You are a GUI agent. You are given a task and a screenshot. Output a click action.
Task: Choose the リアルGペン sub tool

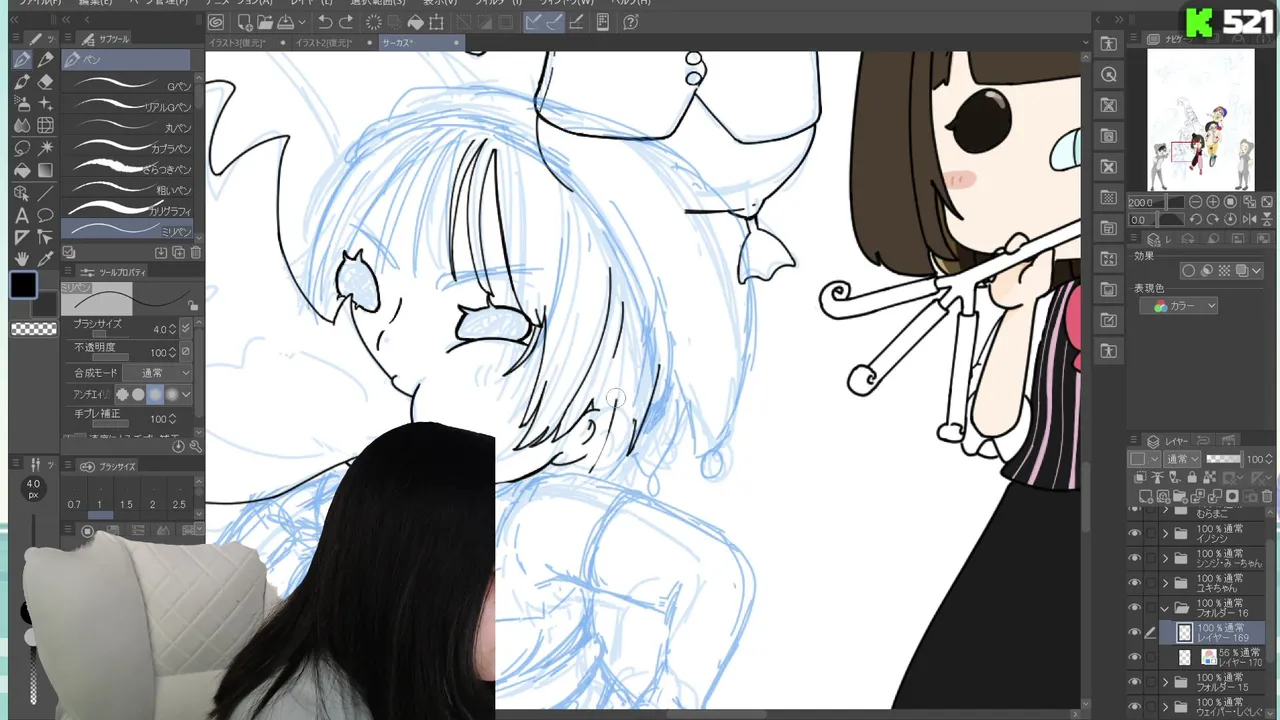click(x=128, y=107)
